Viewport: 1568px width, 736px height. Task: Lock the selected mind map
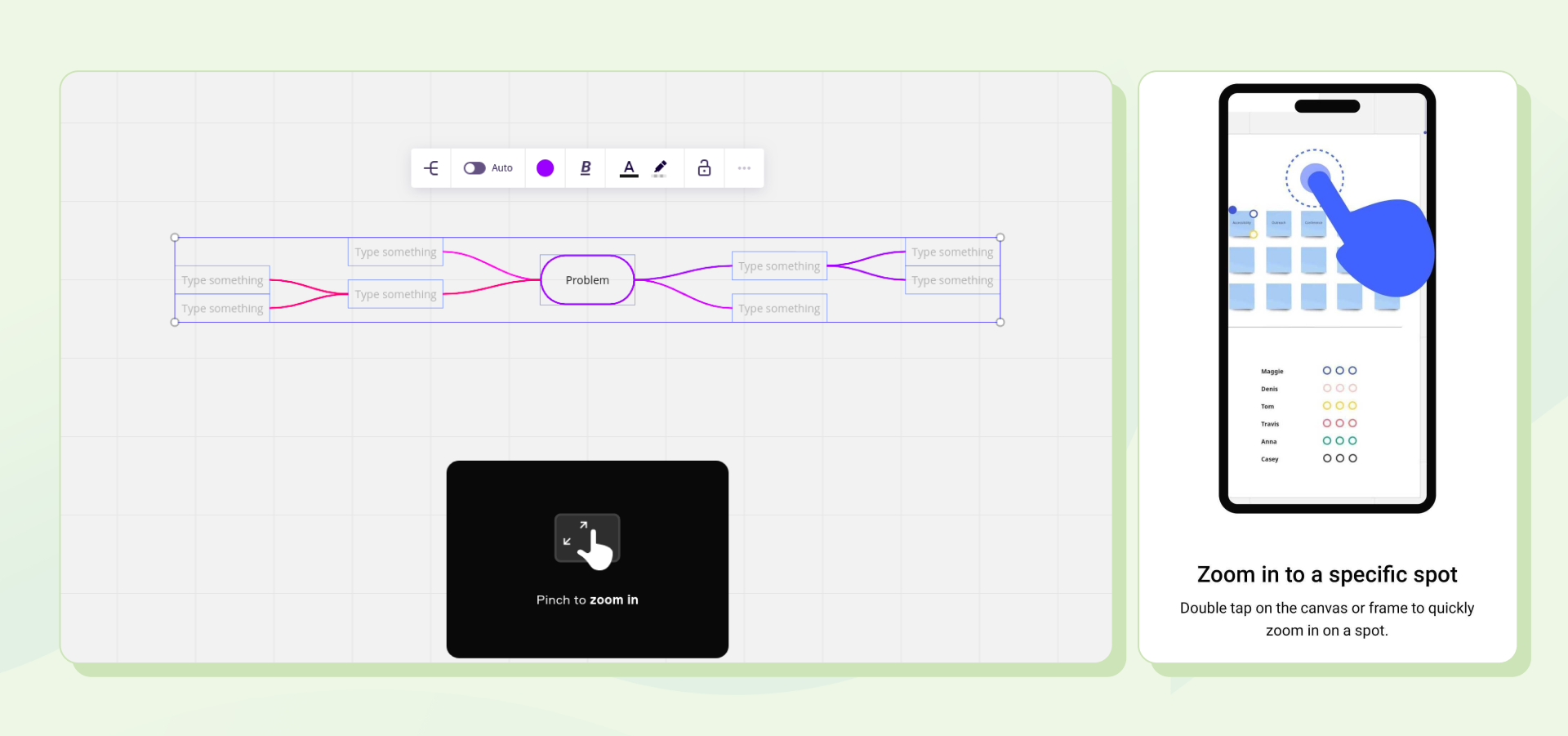[x=704, y=168]
